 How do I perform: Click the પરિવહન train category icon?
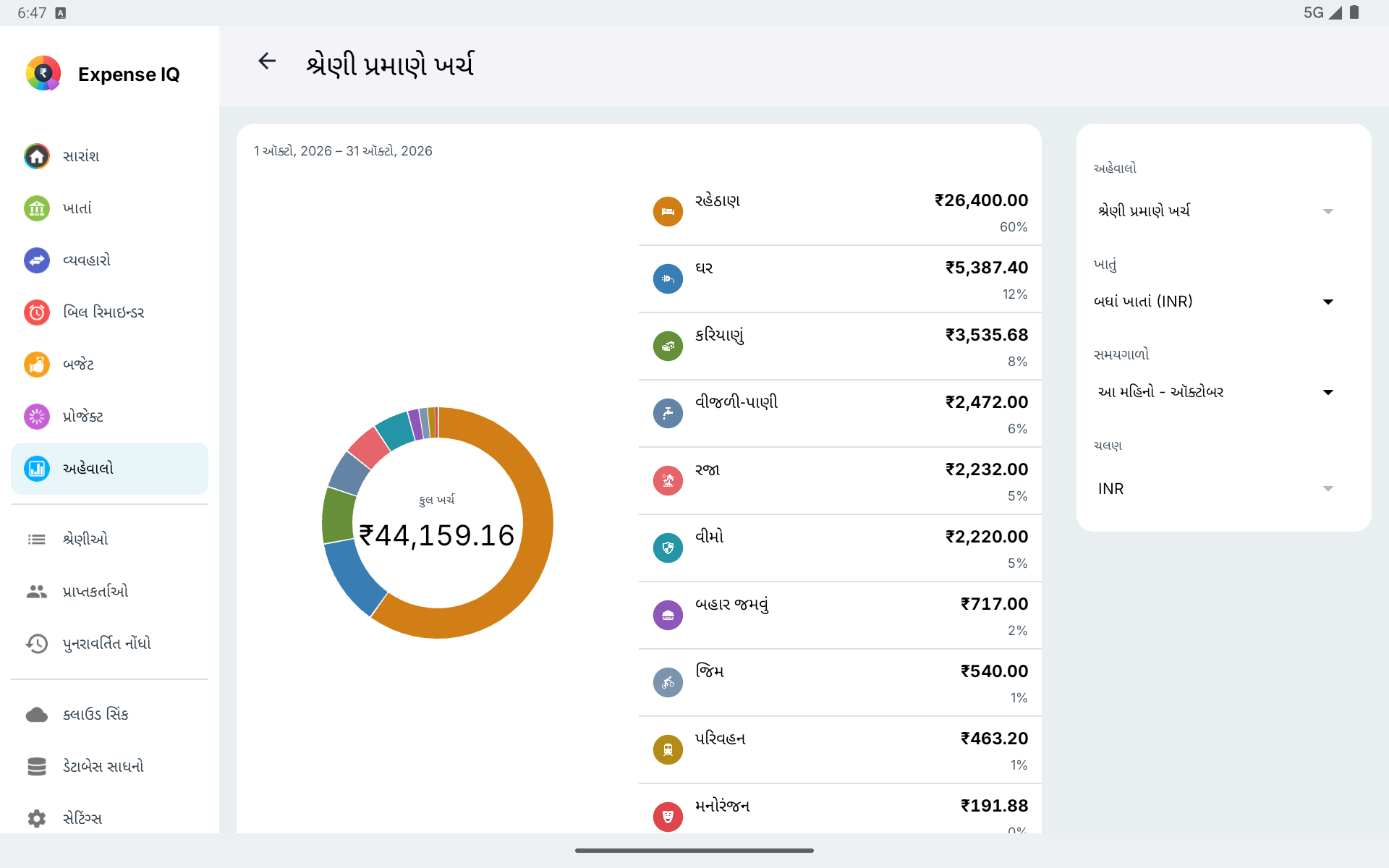(x=668, y=750)
